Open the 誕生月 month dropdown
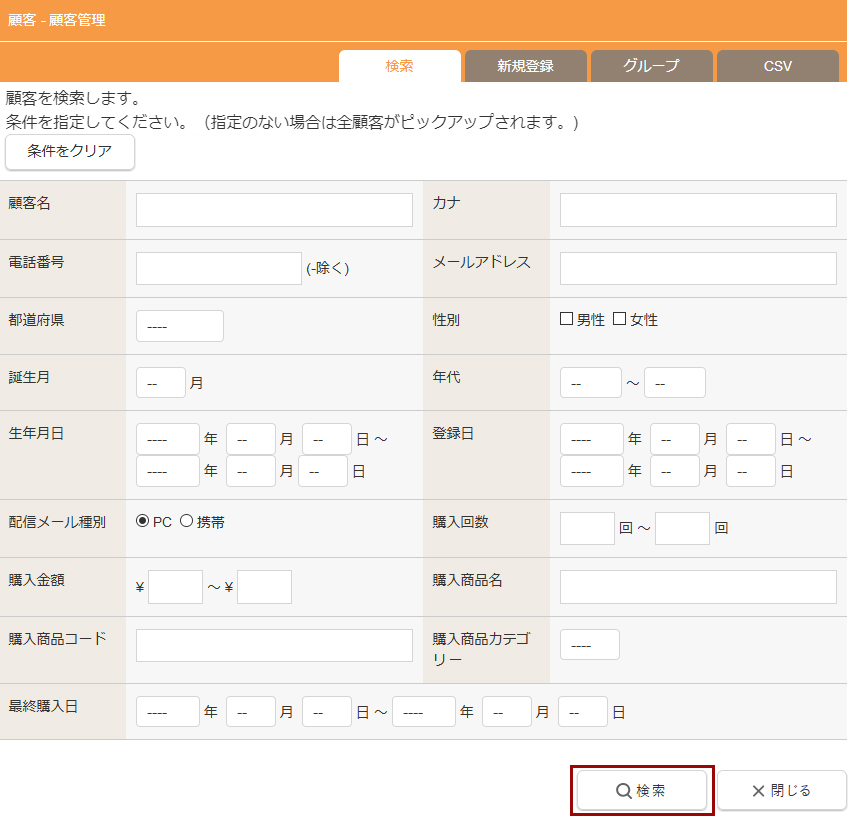848x829 pixels. 161,383
